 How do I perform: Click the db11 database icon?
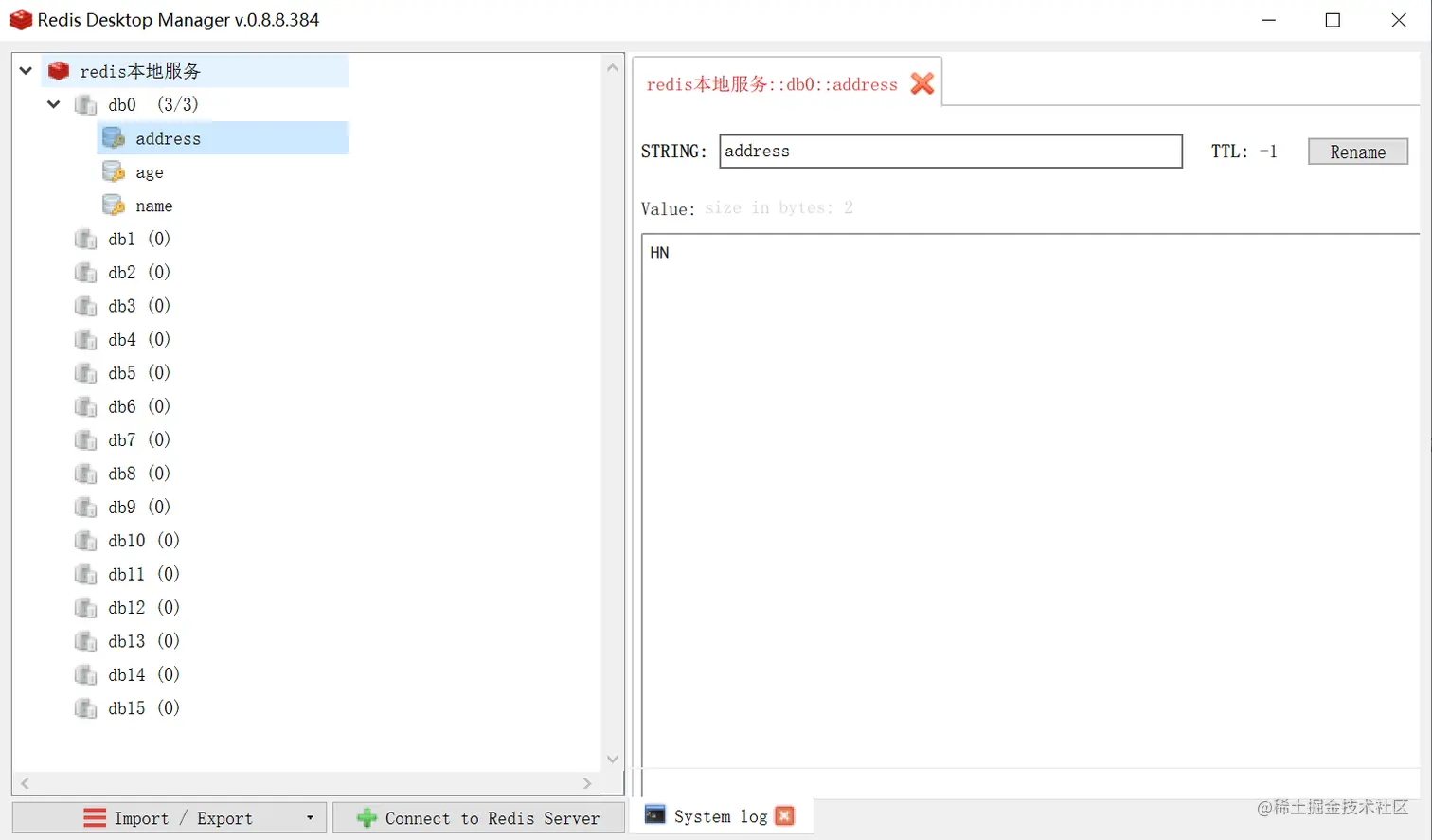85,574
